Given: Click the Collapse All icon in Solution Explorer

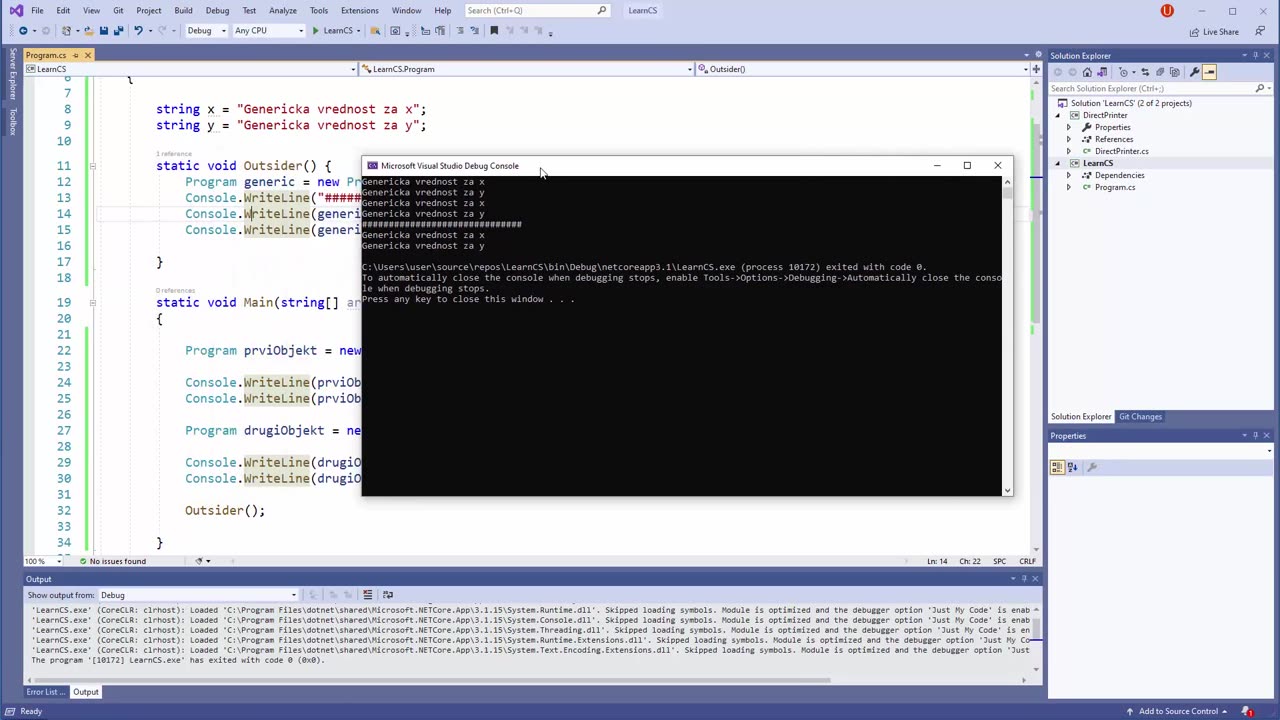Looking at the screenshot, I should pyautogui.click(x=1160, y=72).
